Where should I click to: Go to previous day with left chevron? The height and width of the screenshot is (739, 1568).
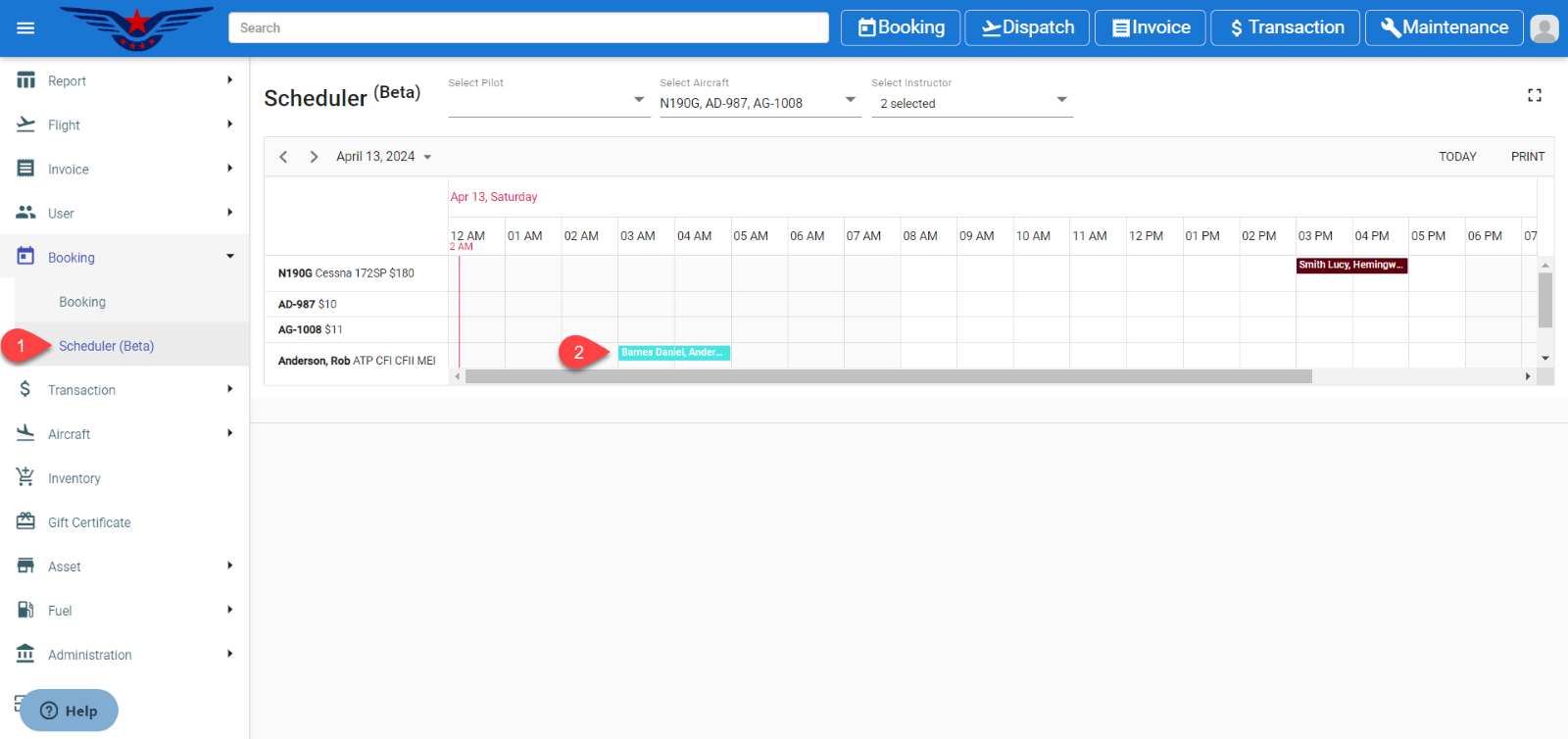[x=283, y=157]
